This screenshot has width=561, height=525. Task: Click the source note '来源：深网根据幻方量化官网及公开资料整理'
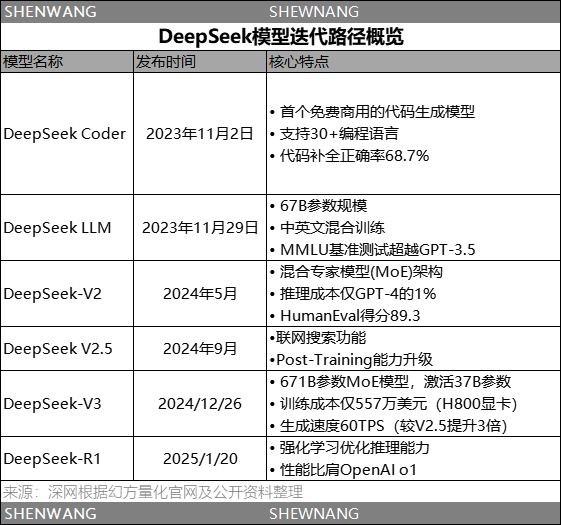pos(153,492)
